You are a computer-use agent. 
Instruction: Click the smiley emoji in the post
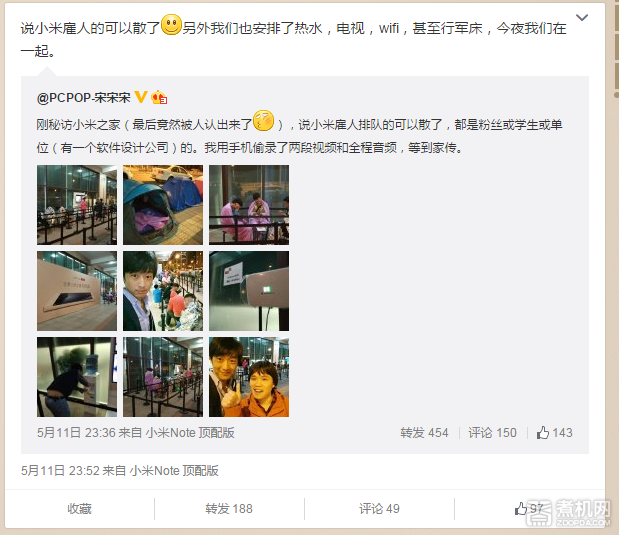171,25
